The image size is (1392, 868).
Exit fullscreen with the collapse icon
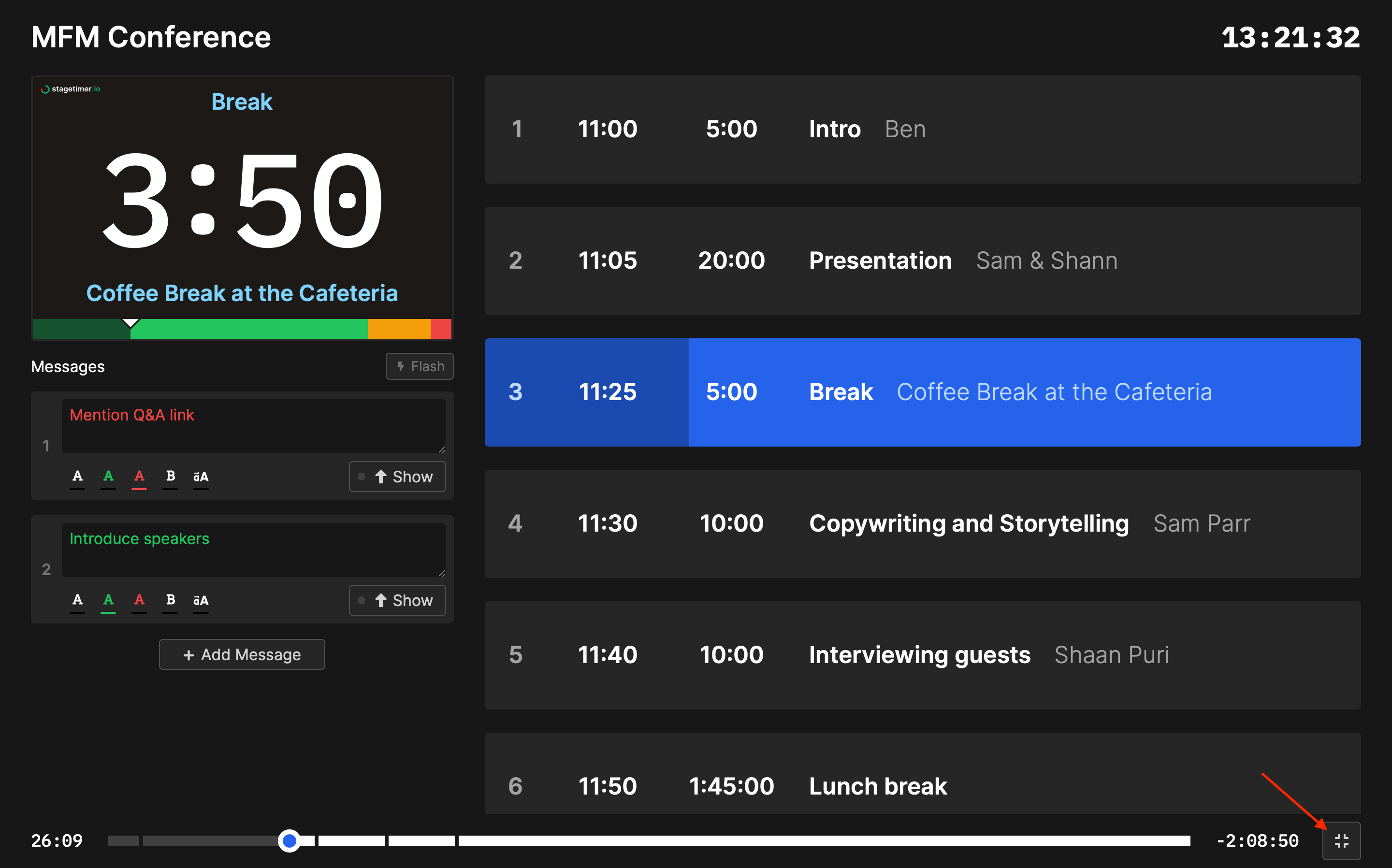(1341, 840)
